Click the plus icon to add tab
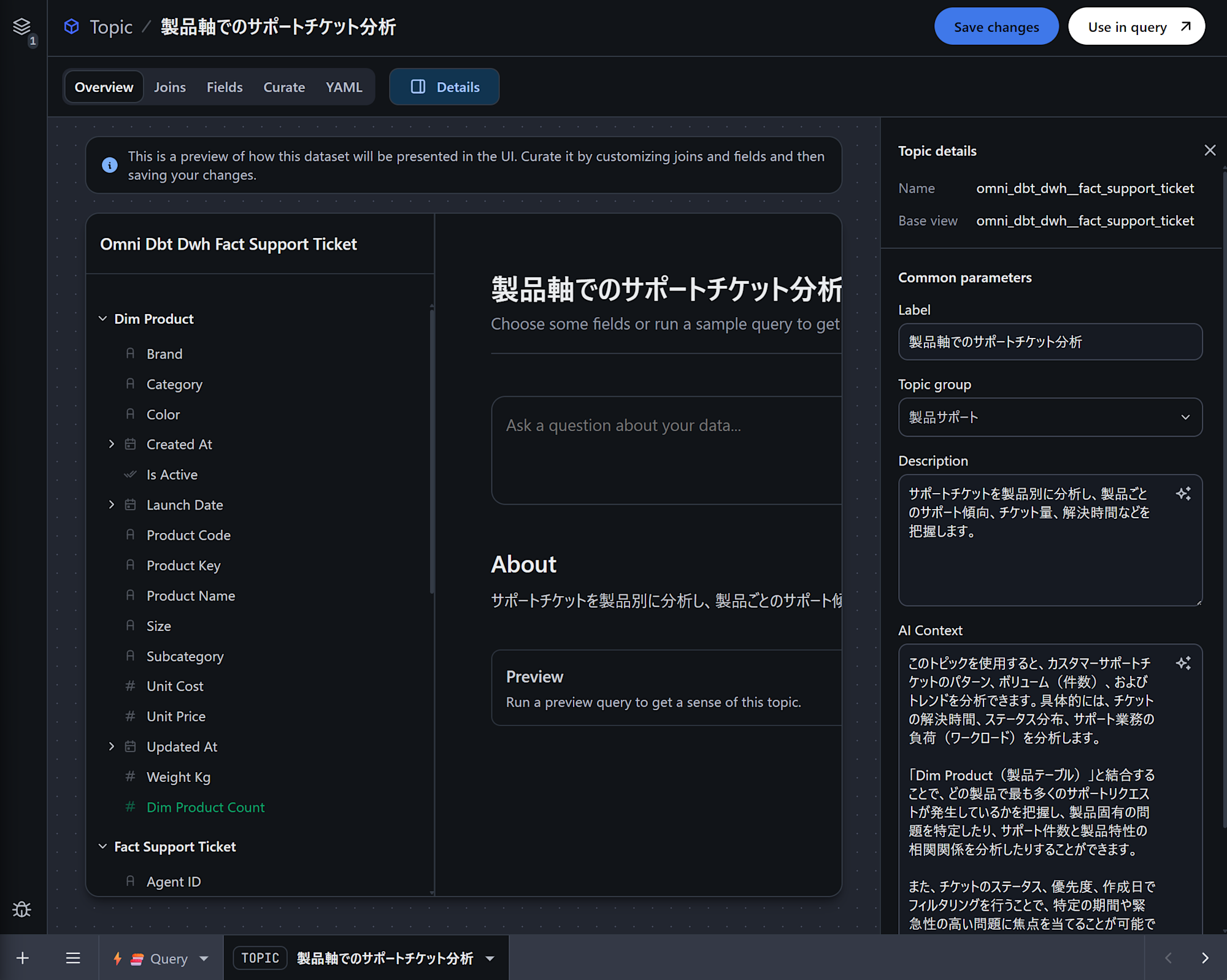 (x=23, y=958)
